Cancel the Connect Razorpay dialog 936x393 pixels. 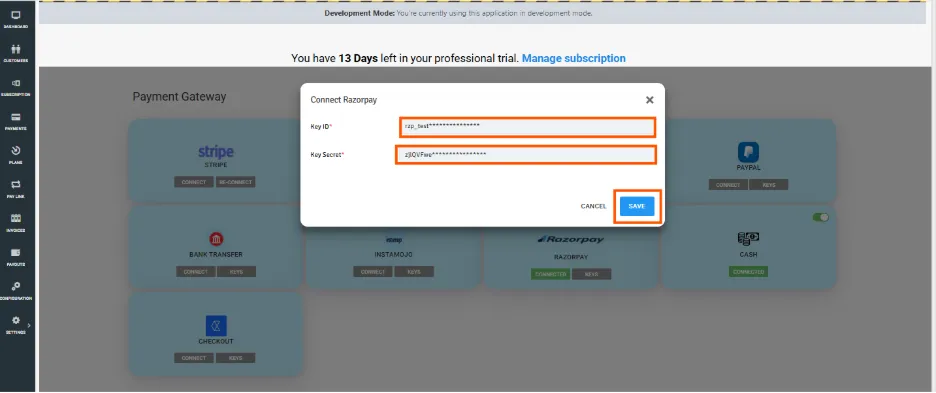tap(593, 206)
